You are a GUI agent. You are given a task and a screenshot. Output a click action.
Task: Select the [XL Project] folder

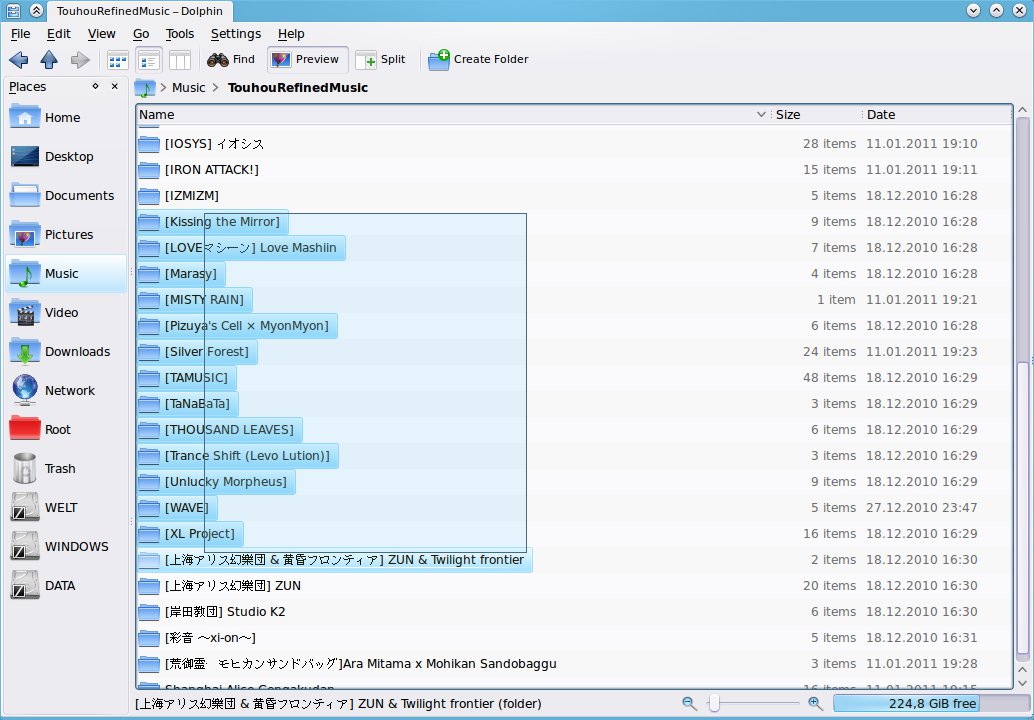[x=190, y=534]
